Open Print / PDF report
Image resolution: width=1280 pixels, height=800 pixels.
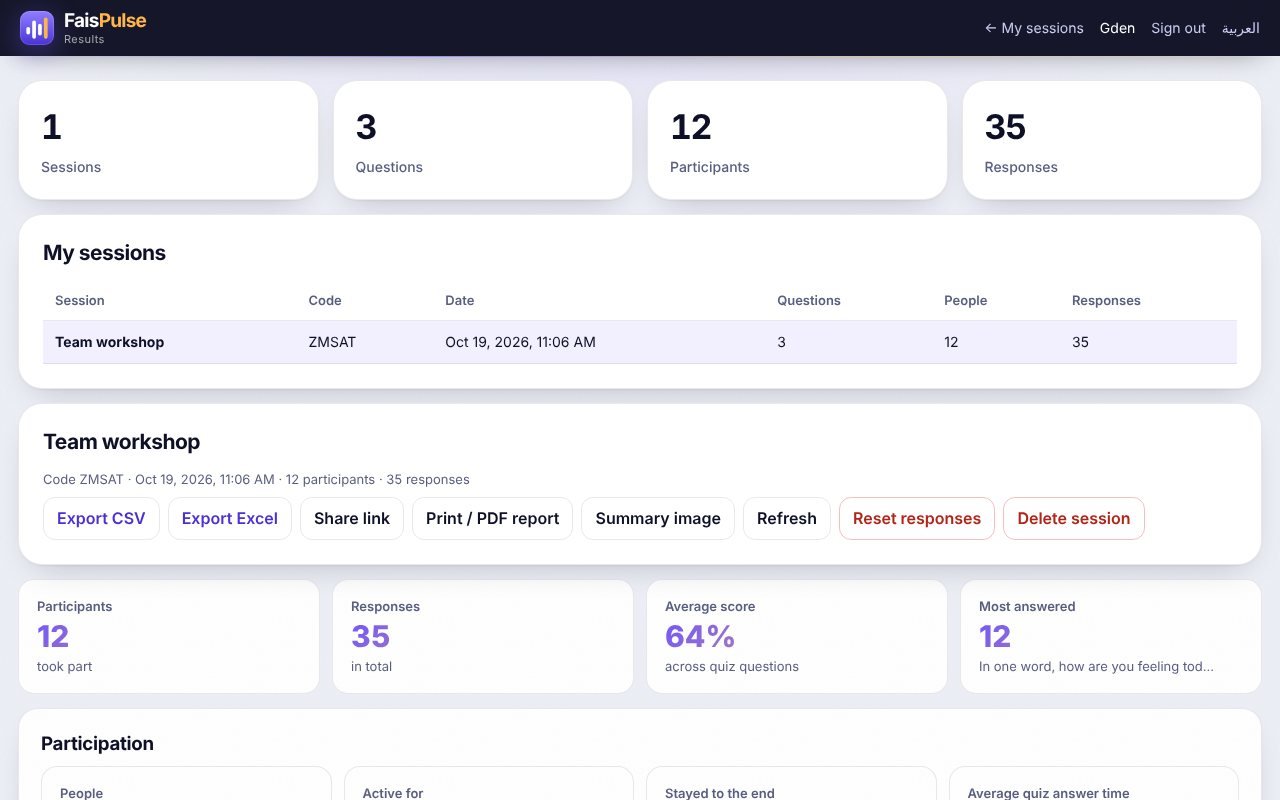click(492, 518)
